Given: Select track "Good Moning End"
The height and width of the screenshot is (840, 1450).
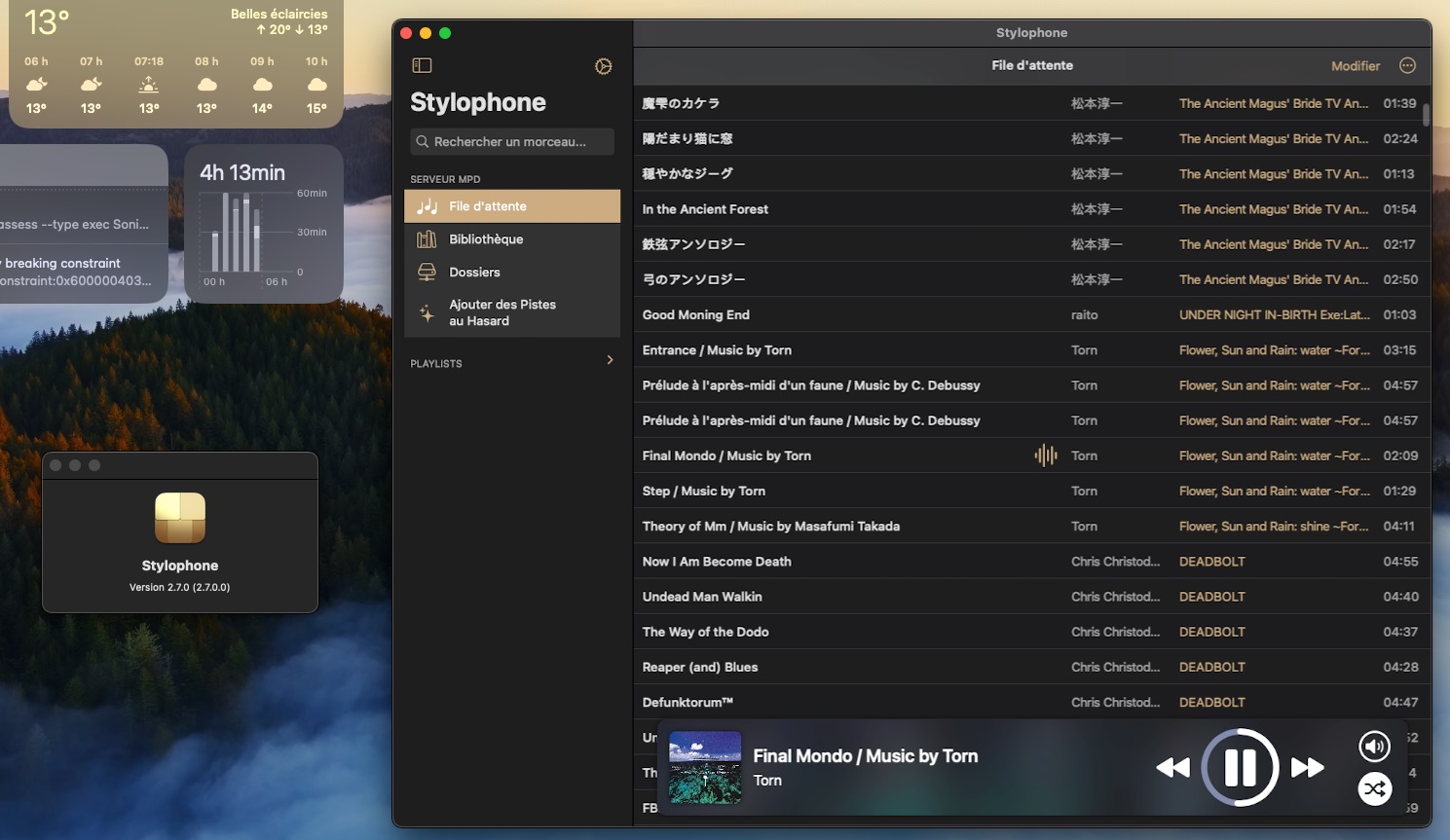Looking at the screenshot, I should 1031,314.
